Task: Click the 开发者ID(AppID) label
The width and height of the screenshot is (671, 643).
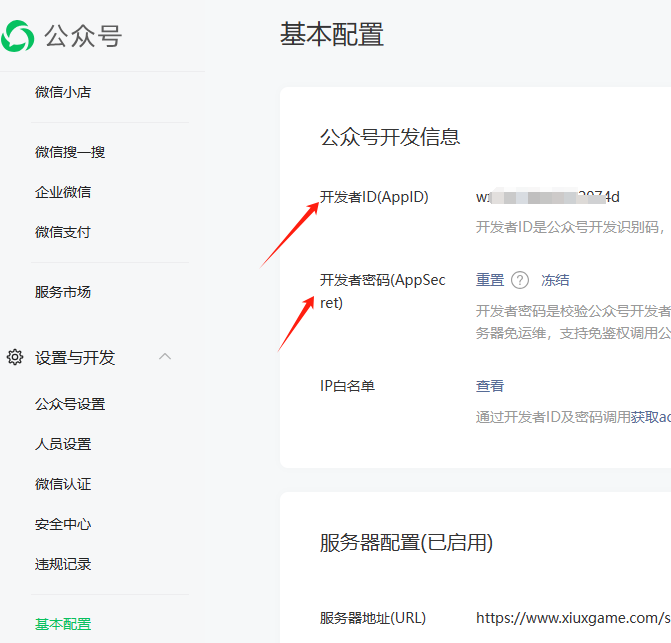Action: (x=374, y=197)
